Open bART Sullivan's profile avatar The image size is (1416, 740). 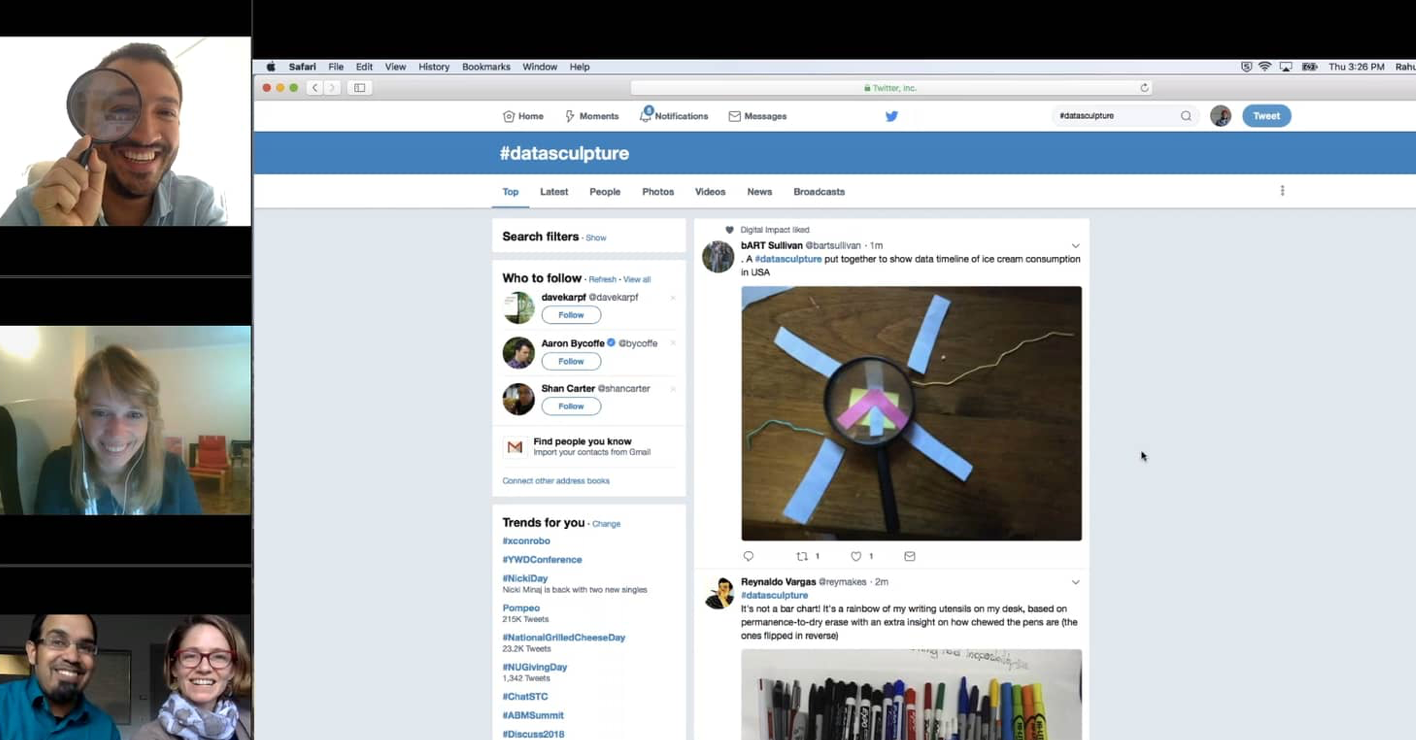(x=718, y=257)
